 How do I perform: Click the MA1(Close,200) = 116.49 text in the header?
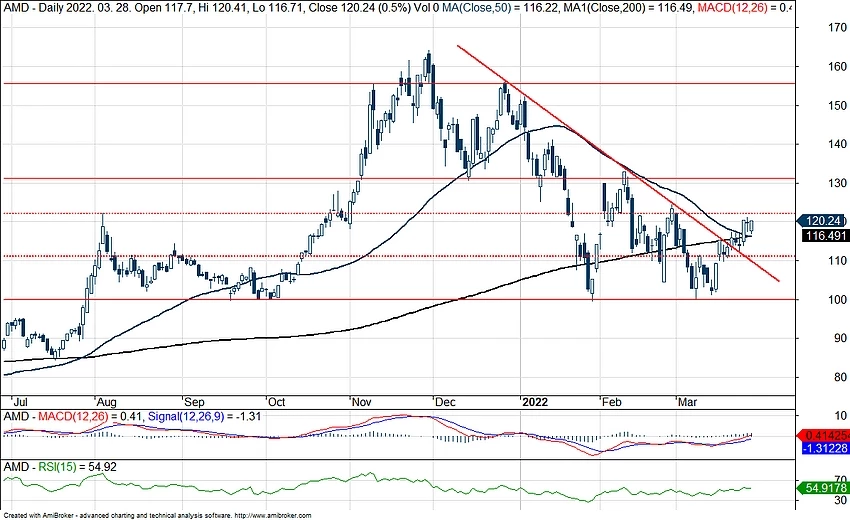point(627,8)
